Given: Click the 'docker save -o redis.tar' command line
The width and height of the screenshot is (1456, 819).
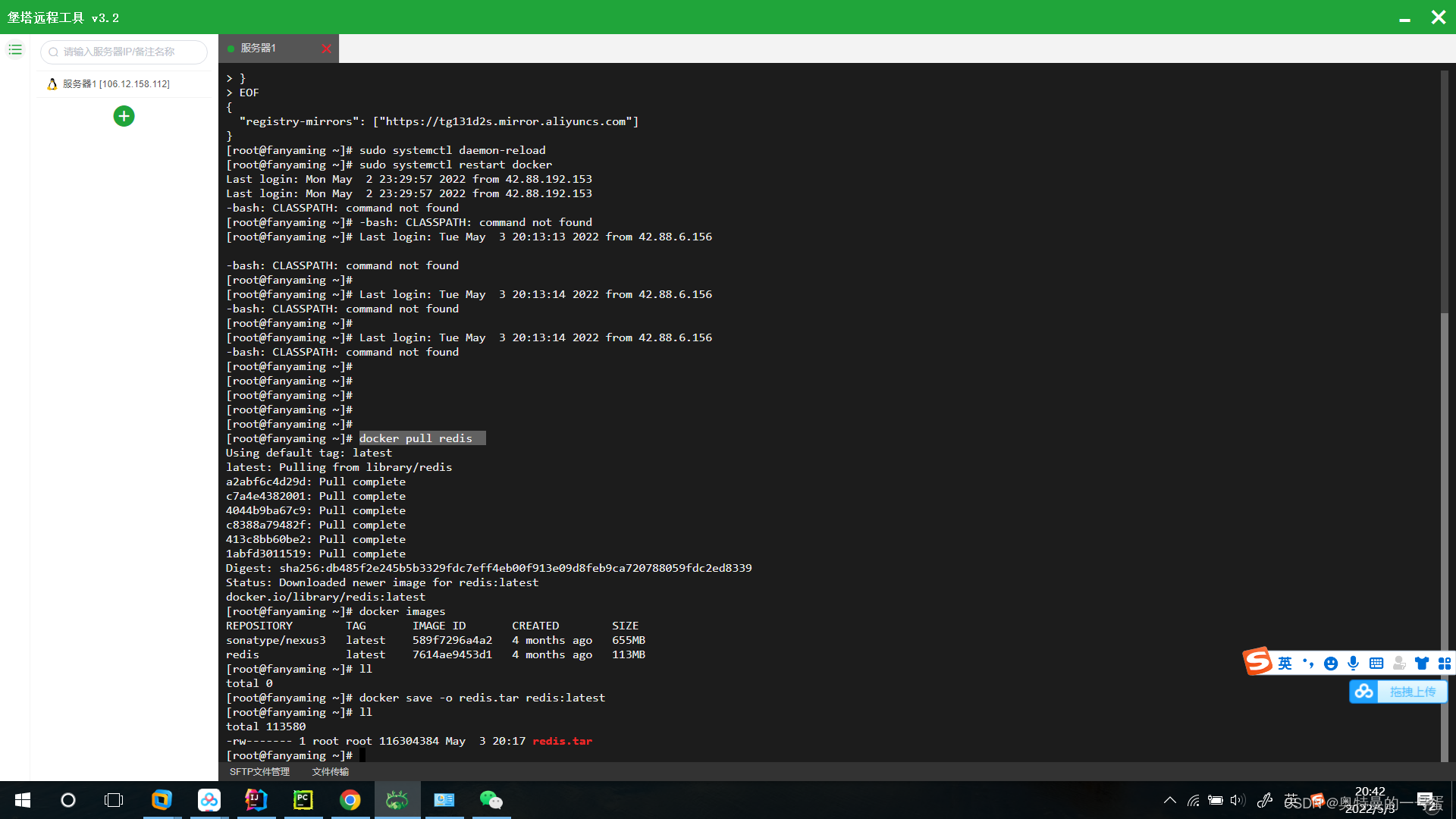Looking at the screenshot, I should 482,698.
